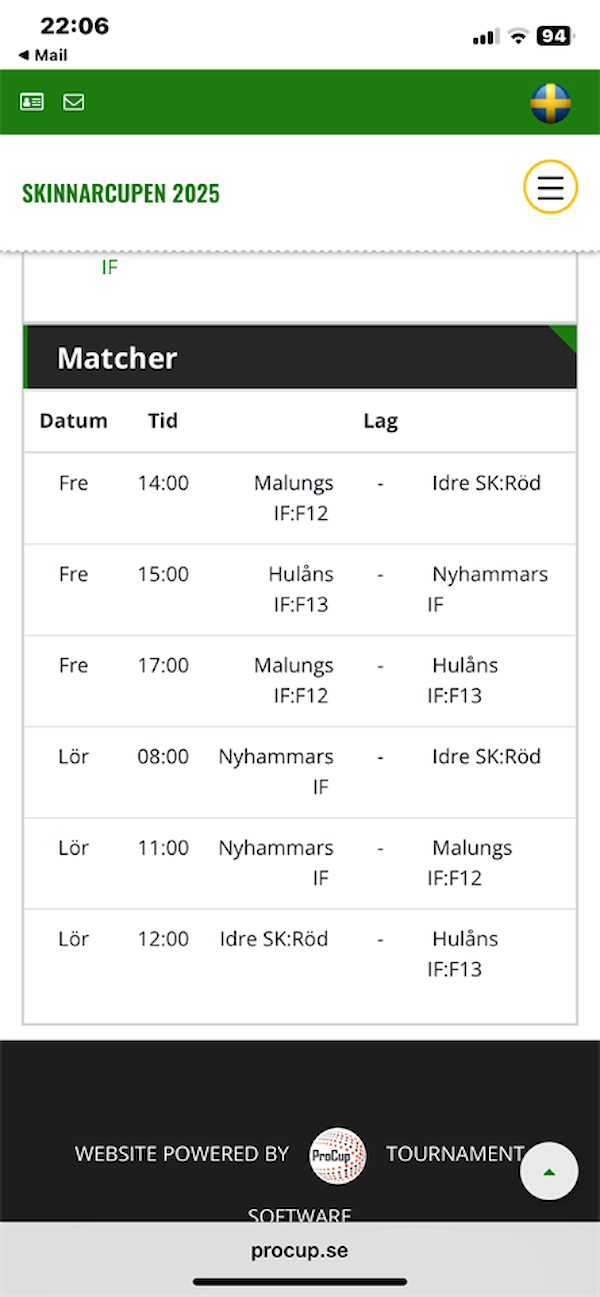Open Friday 15:00 Hulåns vs Nyhammars match
The height and width of the screenshot is (1297, 600).
click(300, 589)
